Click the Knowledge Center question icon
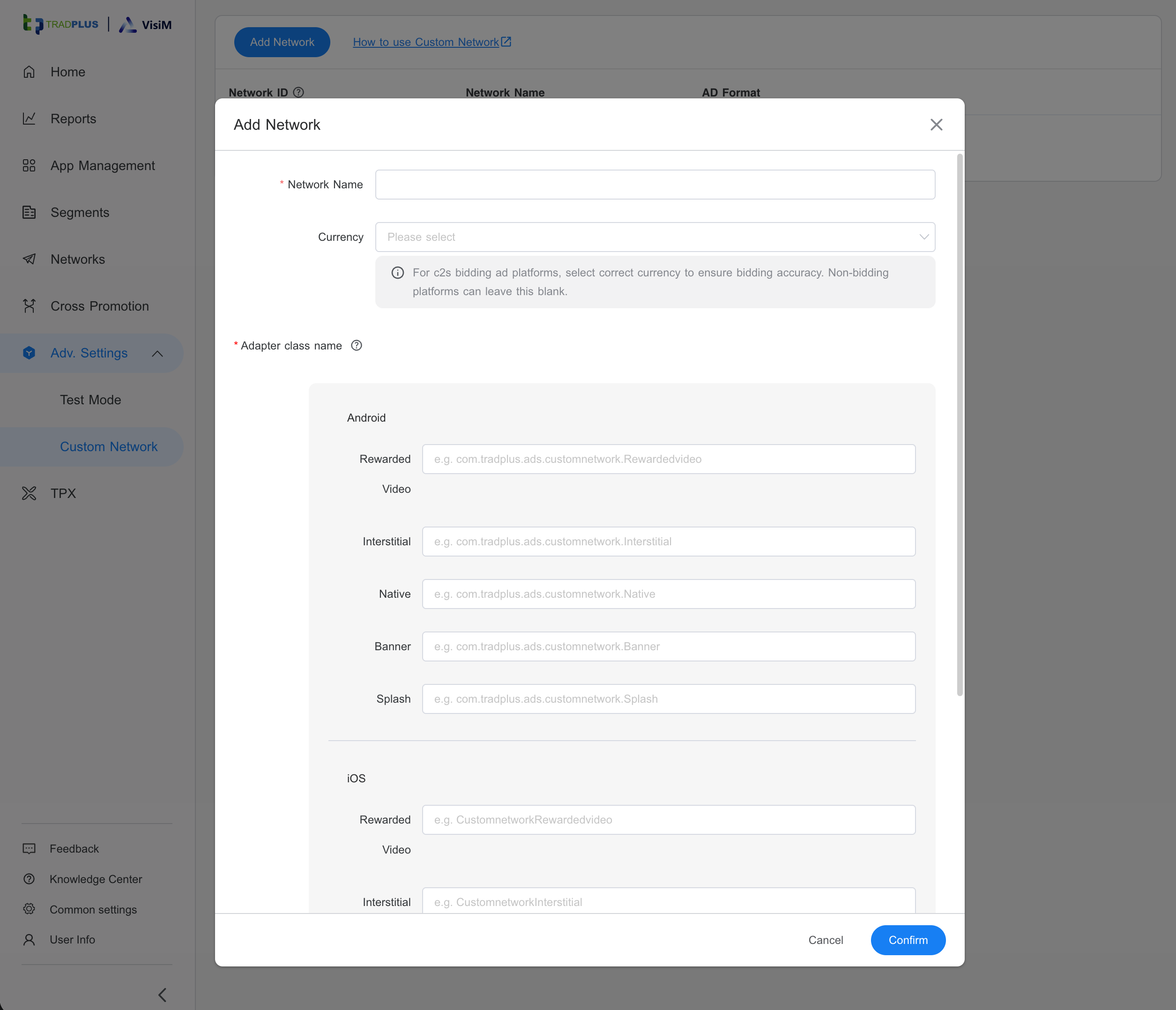1176x1010 pixels. (30, 879)
